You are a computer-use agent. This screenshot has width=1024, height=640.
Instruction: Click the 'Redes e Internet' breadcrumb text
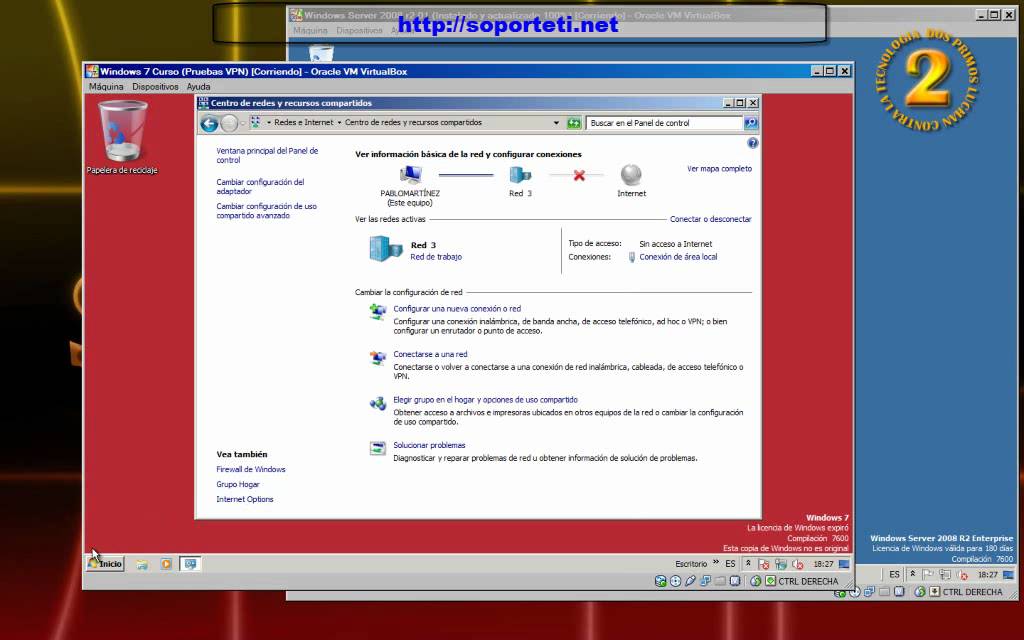tap(304, 123)
